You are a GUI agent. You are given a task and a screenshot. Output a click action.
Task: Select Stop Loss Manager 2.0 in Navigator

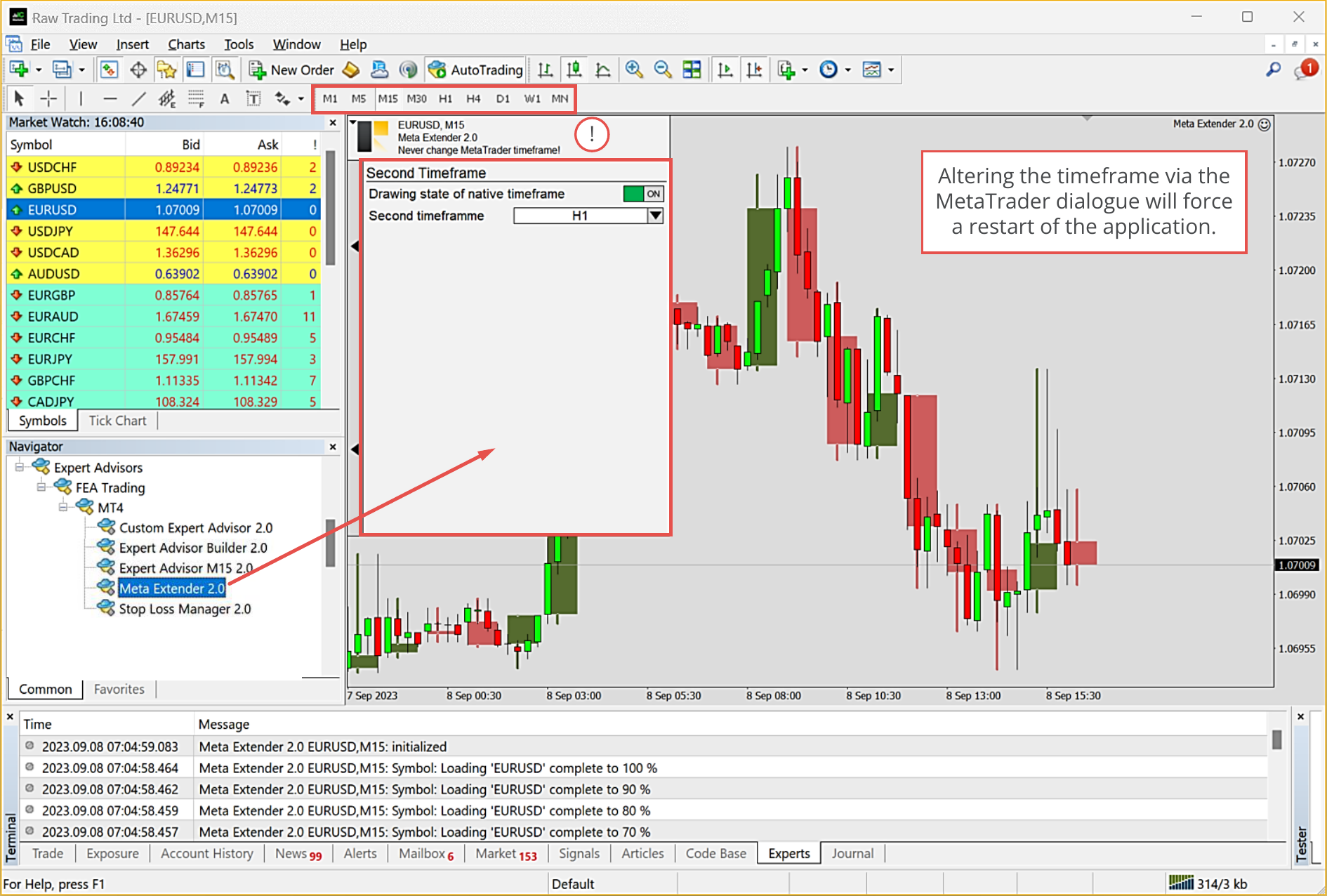185,609
